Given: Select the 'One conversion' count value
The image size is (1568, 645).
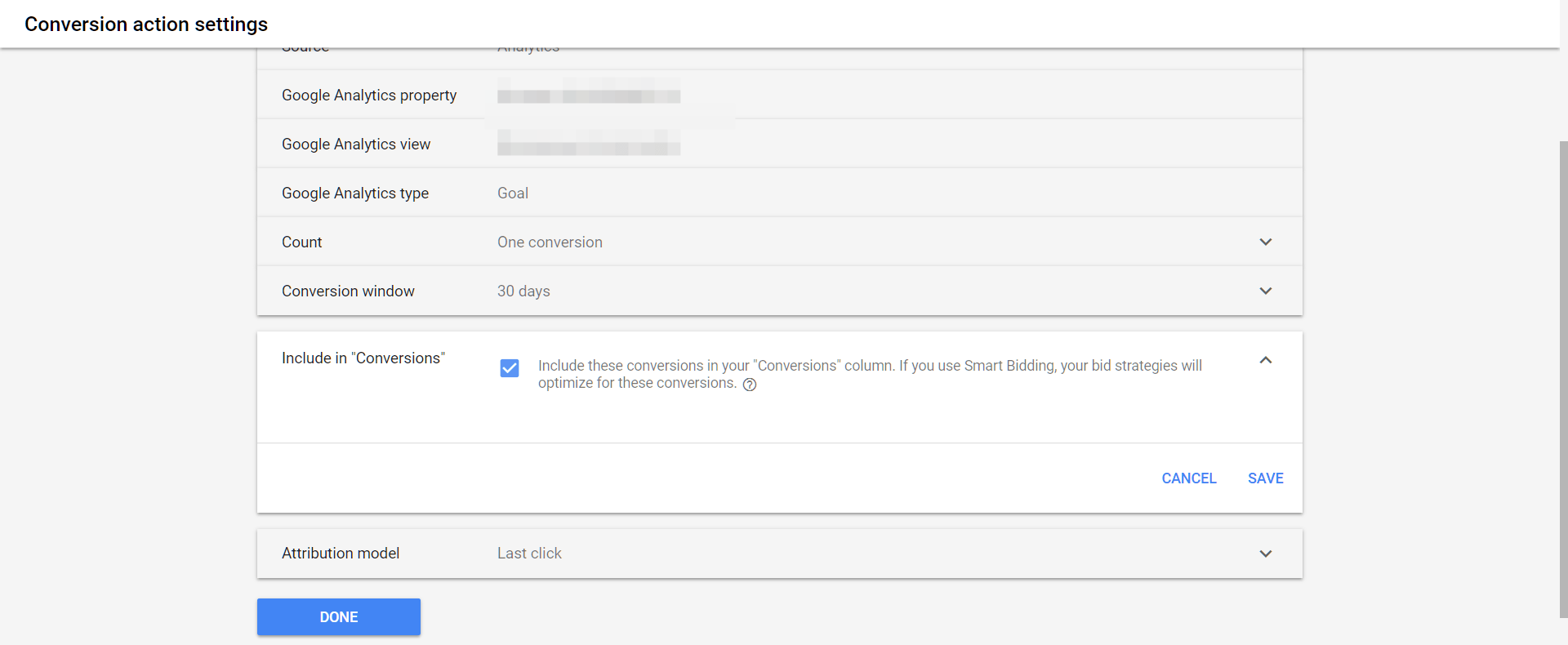Looking at the screenshot, I should click(x=550, y=242).
